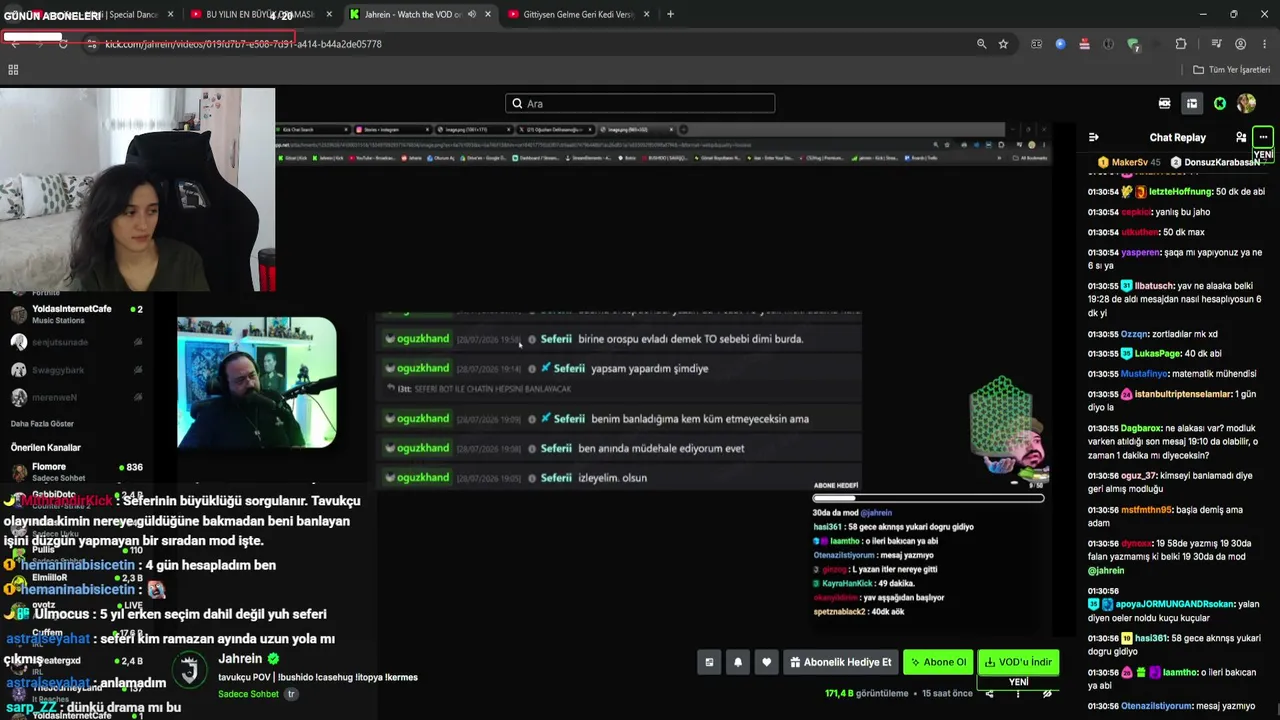Image resolution: width=1280 pixels, height=720 pixels.
Task: Click MakerSv top gifter entry
Action: (1129, 162)
